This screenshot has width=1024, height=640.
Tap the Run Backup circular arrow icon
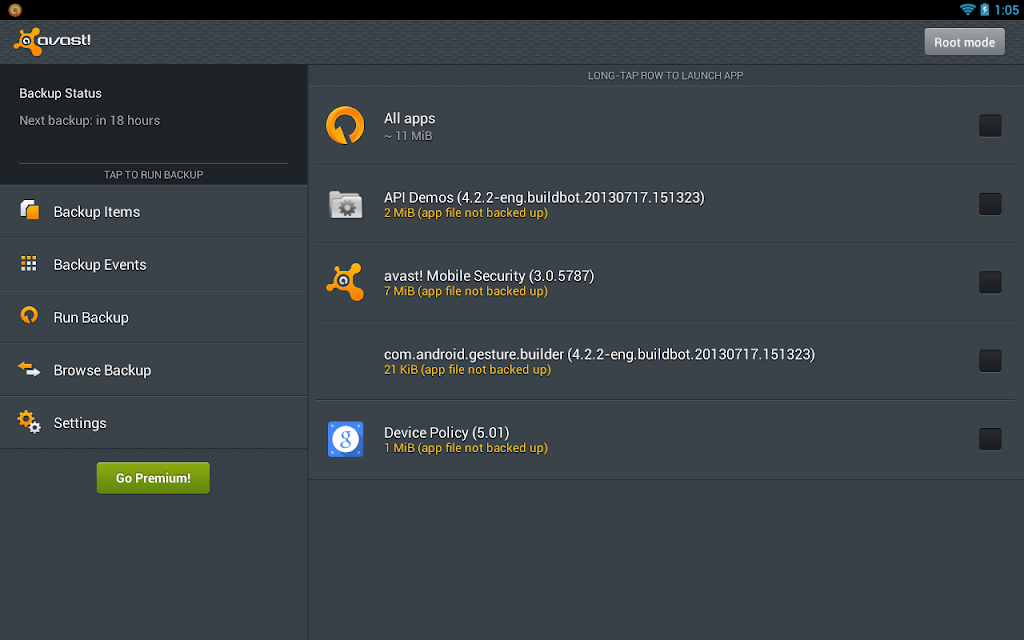pyautogui.click(x=29, y=315)
